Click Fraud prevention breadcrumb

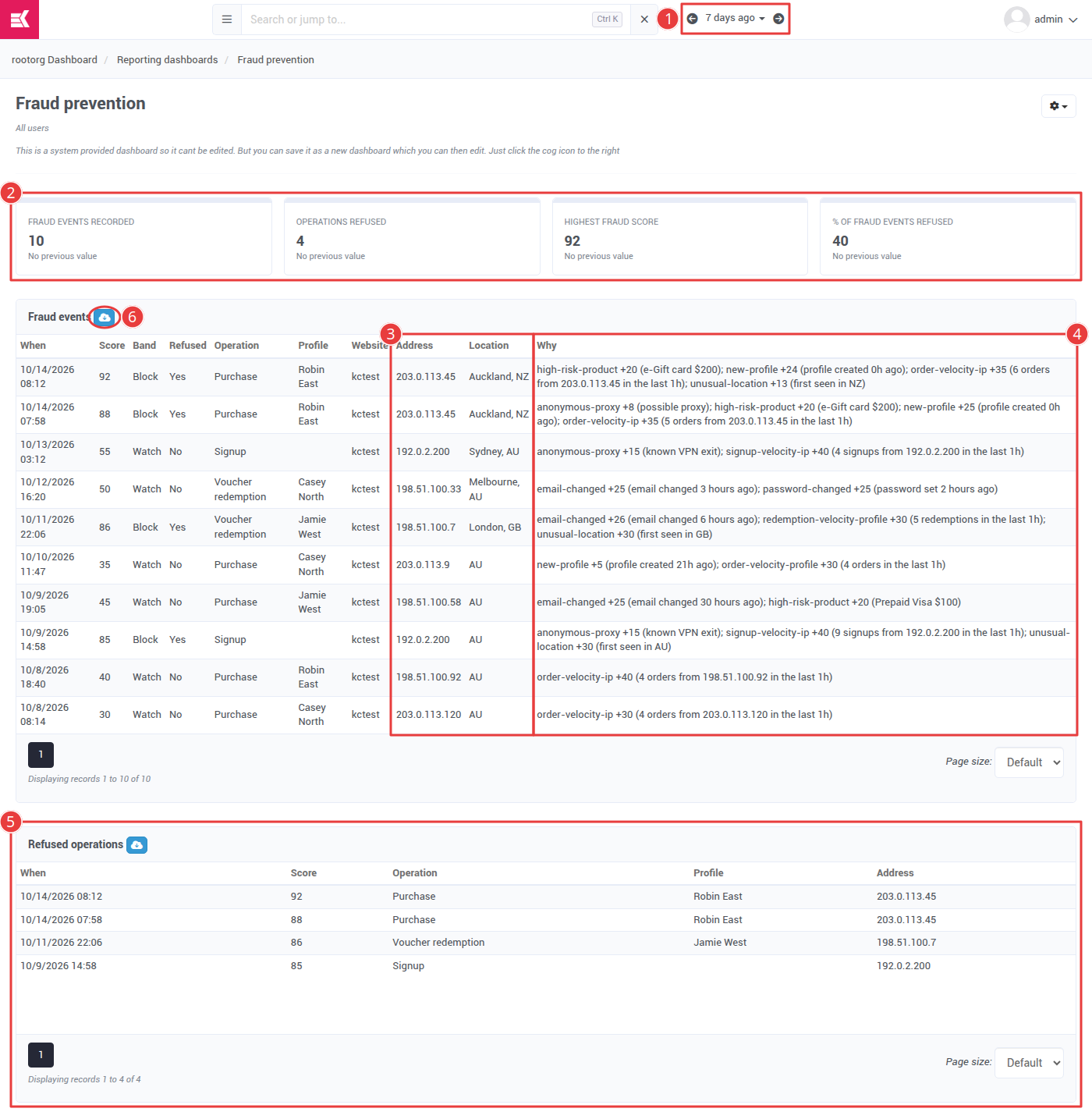(276, 60)
